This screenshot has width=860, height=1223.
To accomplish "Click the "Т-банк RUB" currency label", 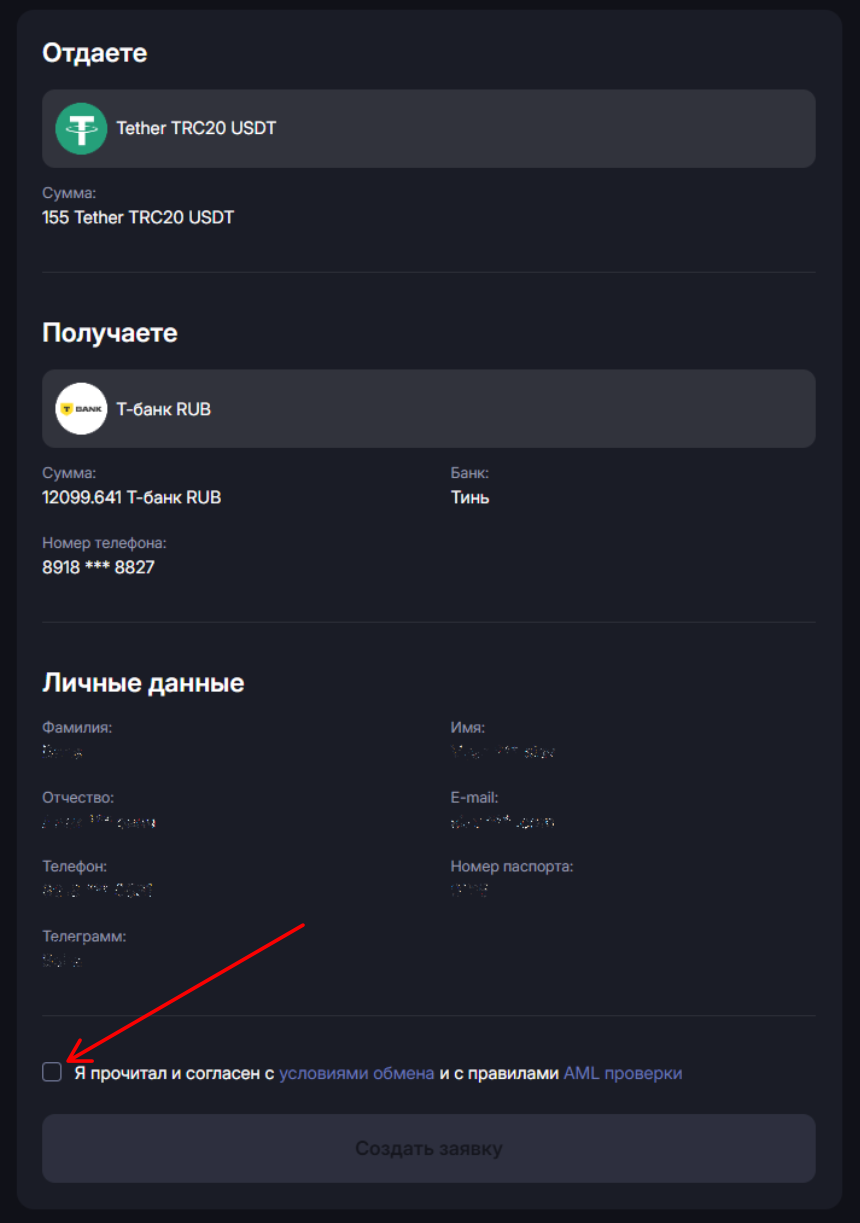I will [163, 409].
